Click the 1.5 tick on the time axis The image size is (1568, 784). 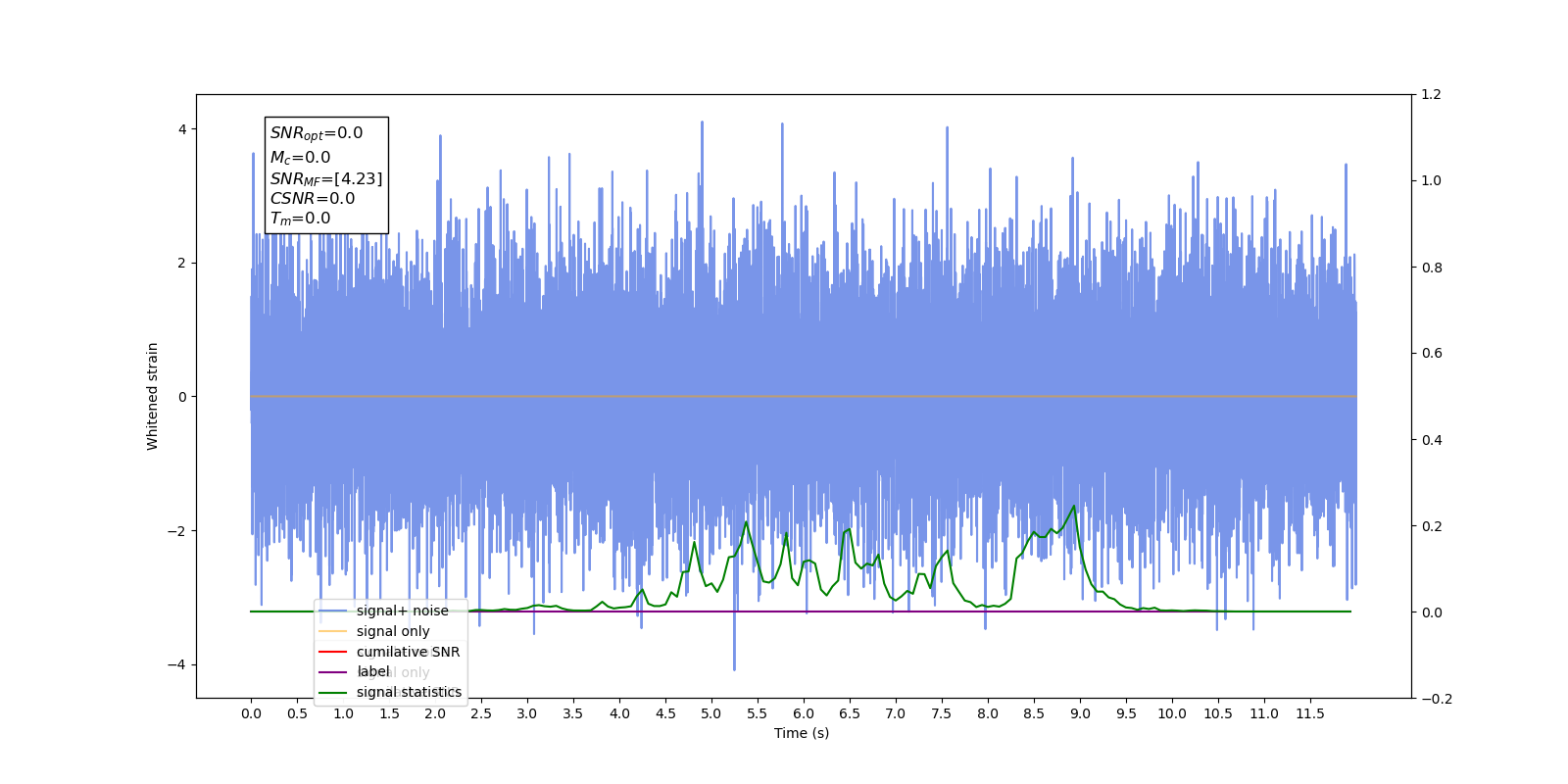coord(389,713)
